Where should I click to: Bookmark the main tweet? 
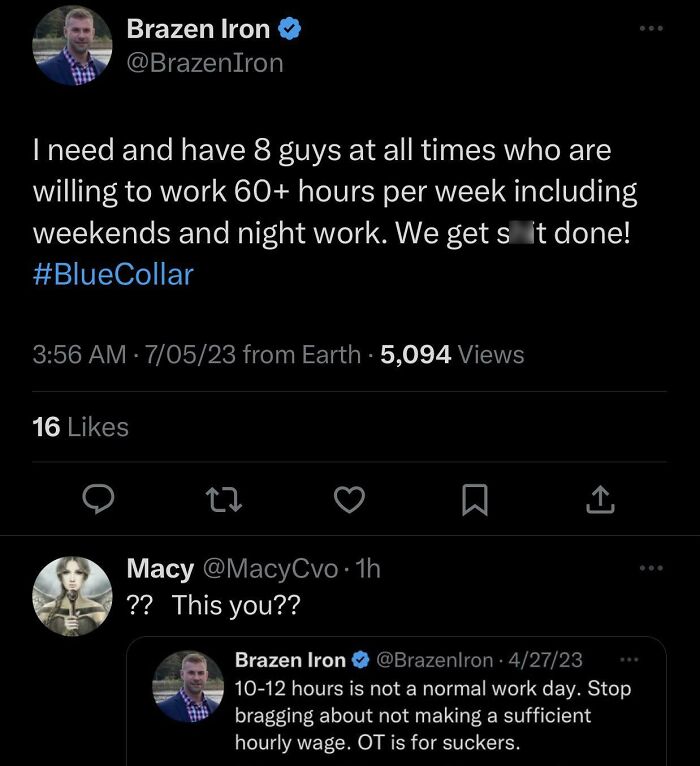click(x=474, y=498)
